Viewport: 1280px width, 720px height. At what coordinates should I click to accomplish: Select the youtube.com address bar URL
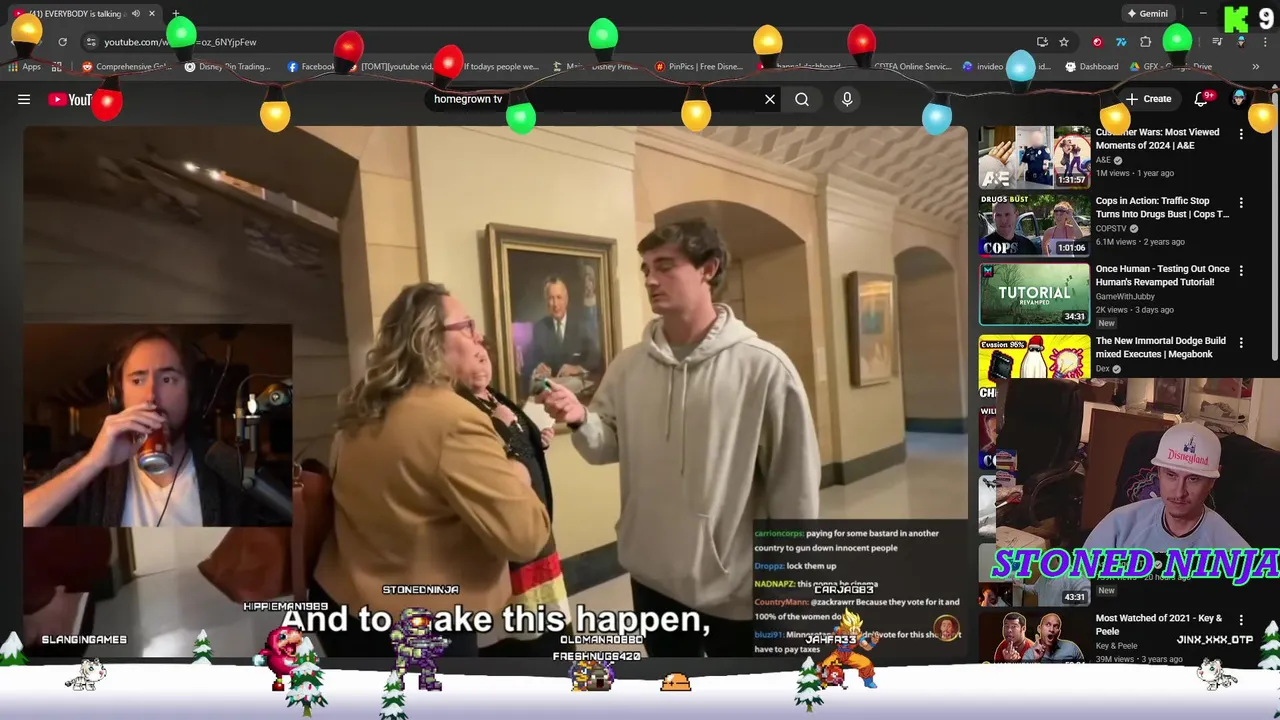coord(180,42)
